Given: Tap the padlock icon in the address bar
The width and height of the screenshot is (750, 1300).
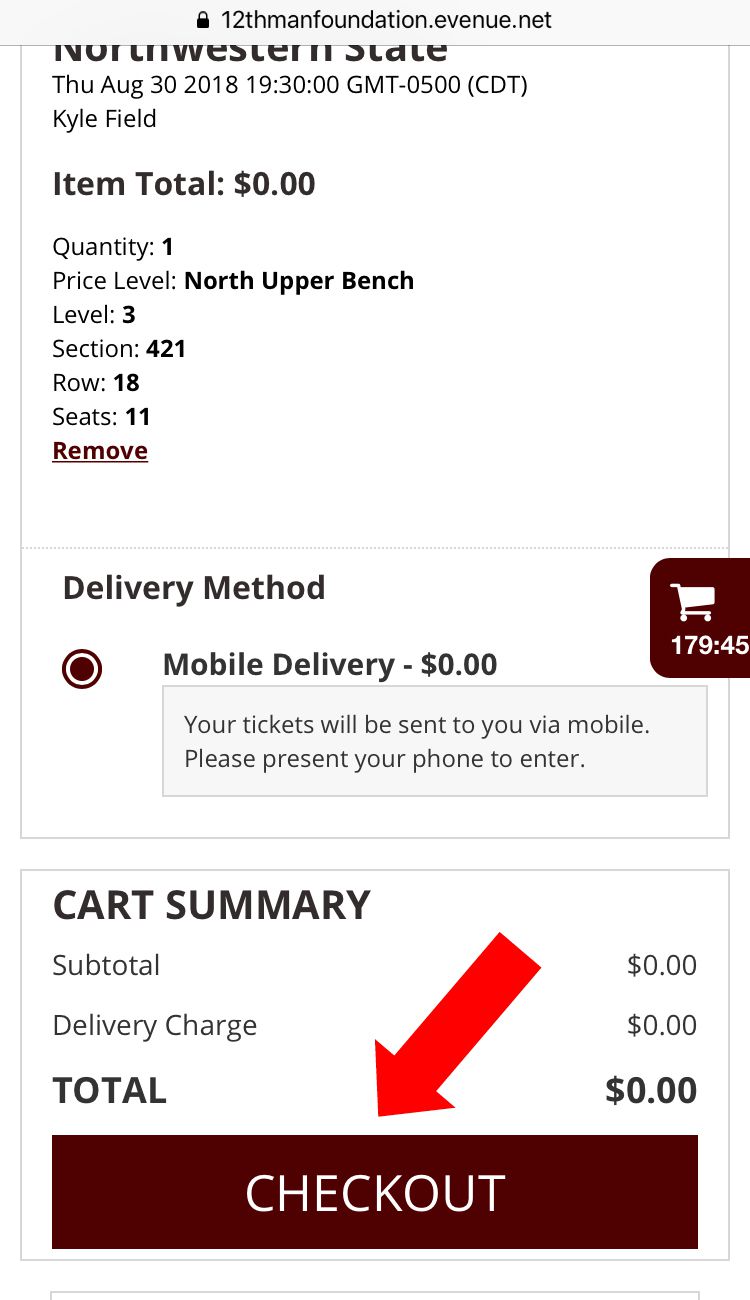Looking at the screenshot, I should (x=204, y=20).
